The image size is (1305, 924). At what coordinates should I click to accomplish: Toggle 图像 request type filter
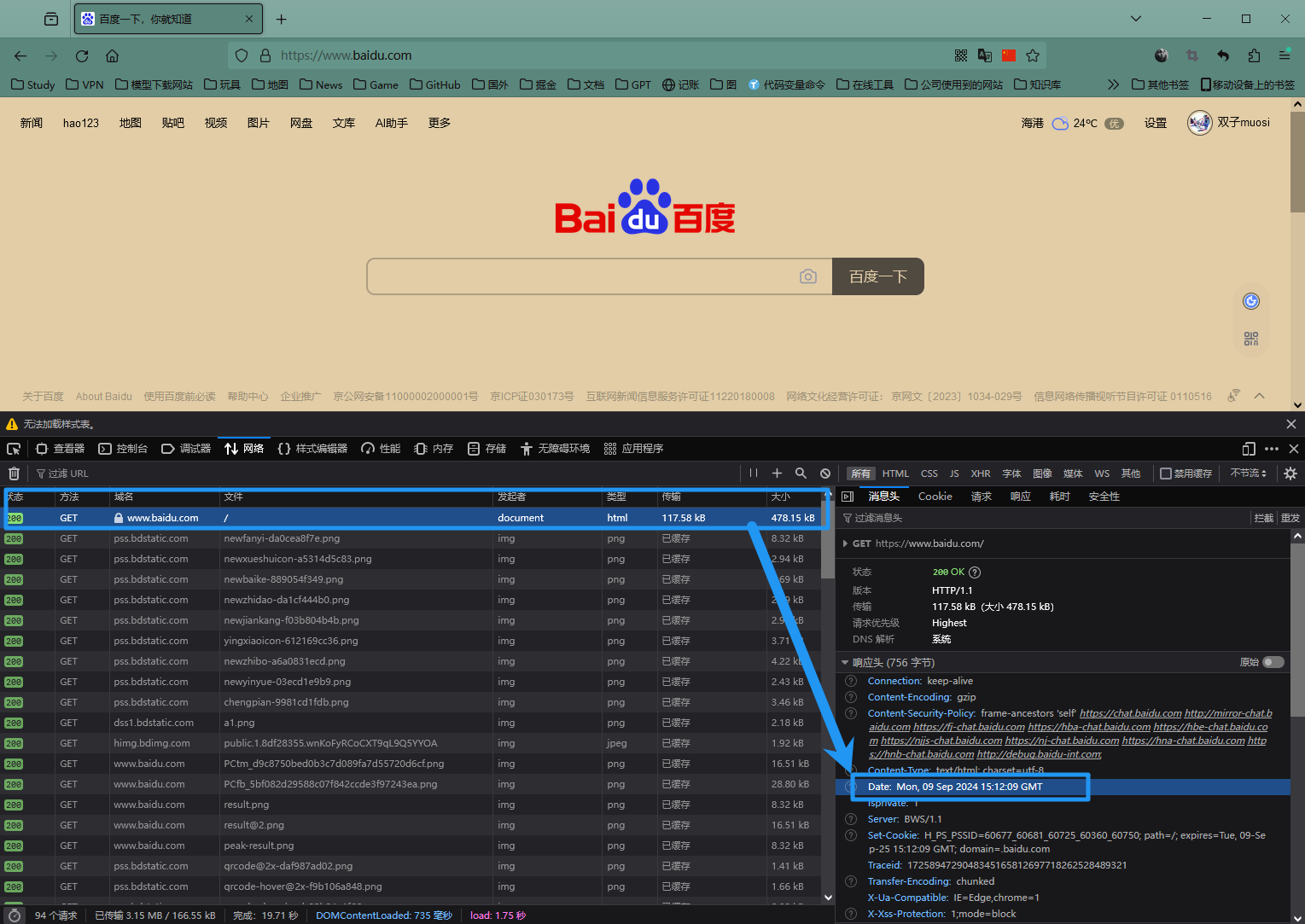click(x=1042, y=474)
